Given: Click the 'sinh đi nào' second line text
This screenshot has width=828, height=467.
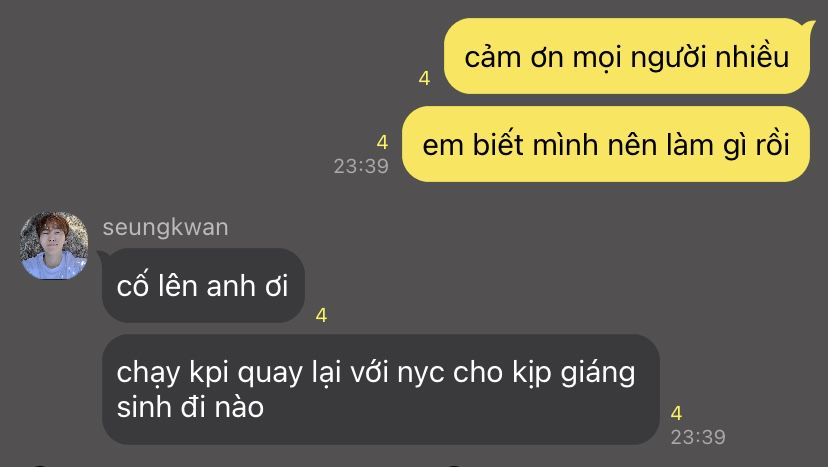Looking at the screenshot, I should [x=190, y=407].
